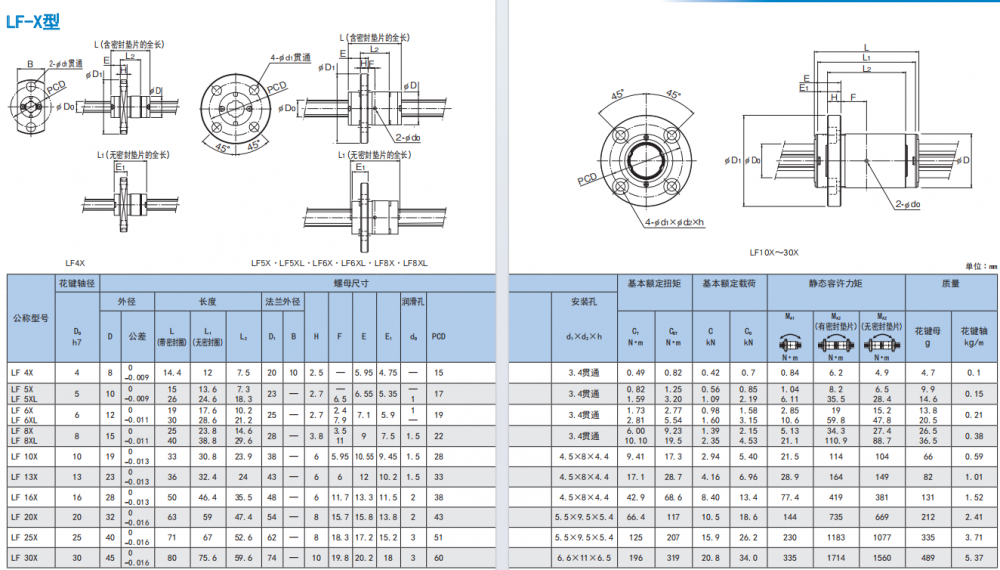Screen dimensions: 1000x570
Task: Select the LF 30X row label
Action: point(25,555)
